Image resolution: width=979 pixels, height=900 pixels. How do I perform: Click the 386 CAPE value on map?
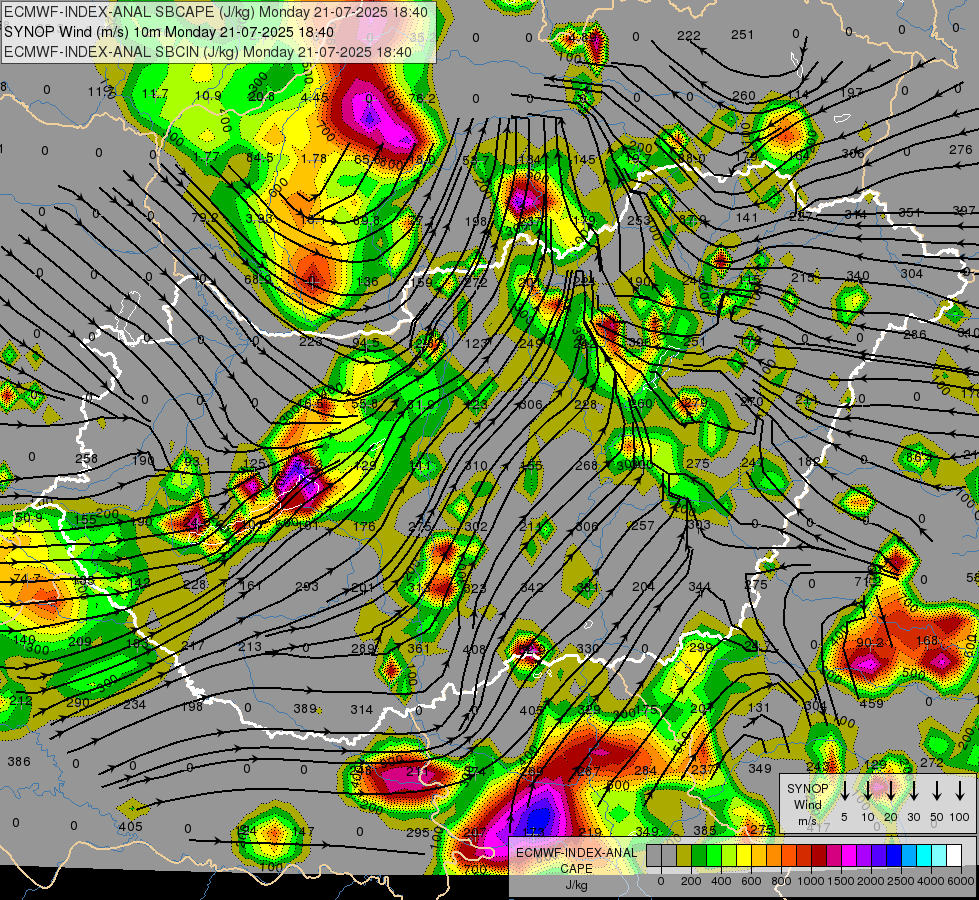pos(19,761)
